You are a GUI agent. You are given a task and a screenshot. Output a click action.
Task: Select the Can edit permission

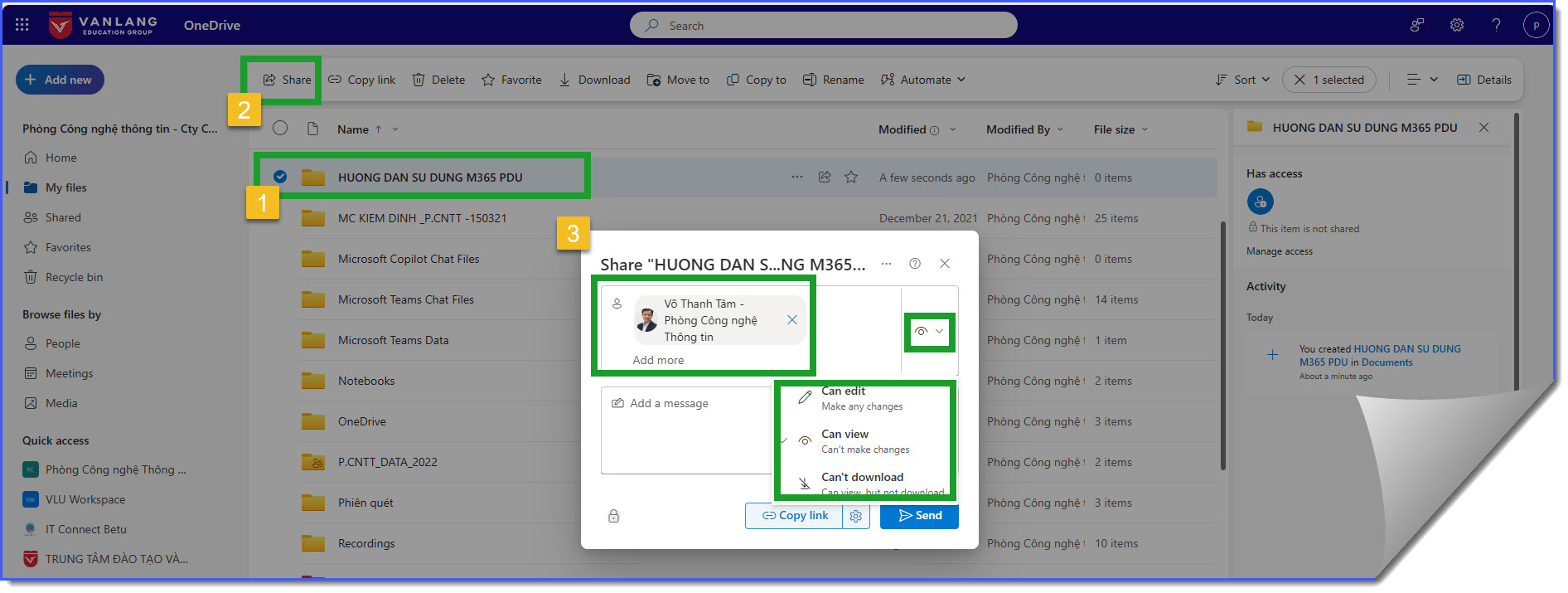865,398
